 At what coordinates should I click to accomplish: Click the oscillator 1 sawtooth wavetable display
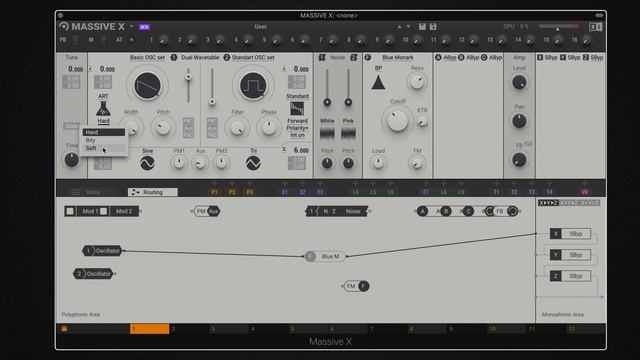(147, 86)
